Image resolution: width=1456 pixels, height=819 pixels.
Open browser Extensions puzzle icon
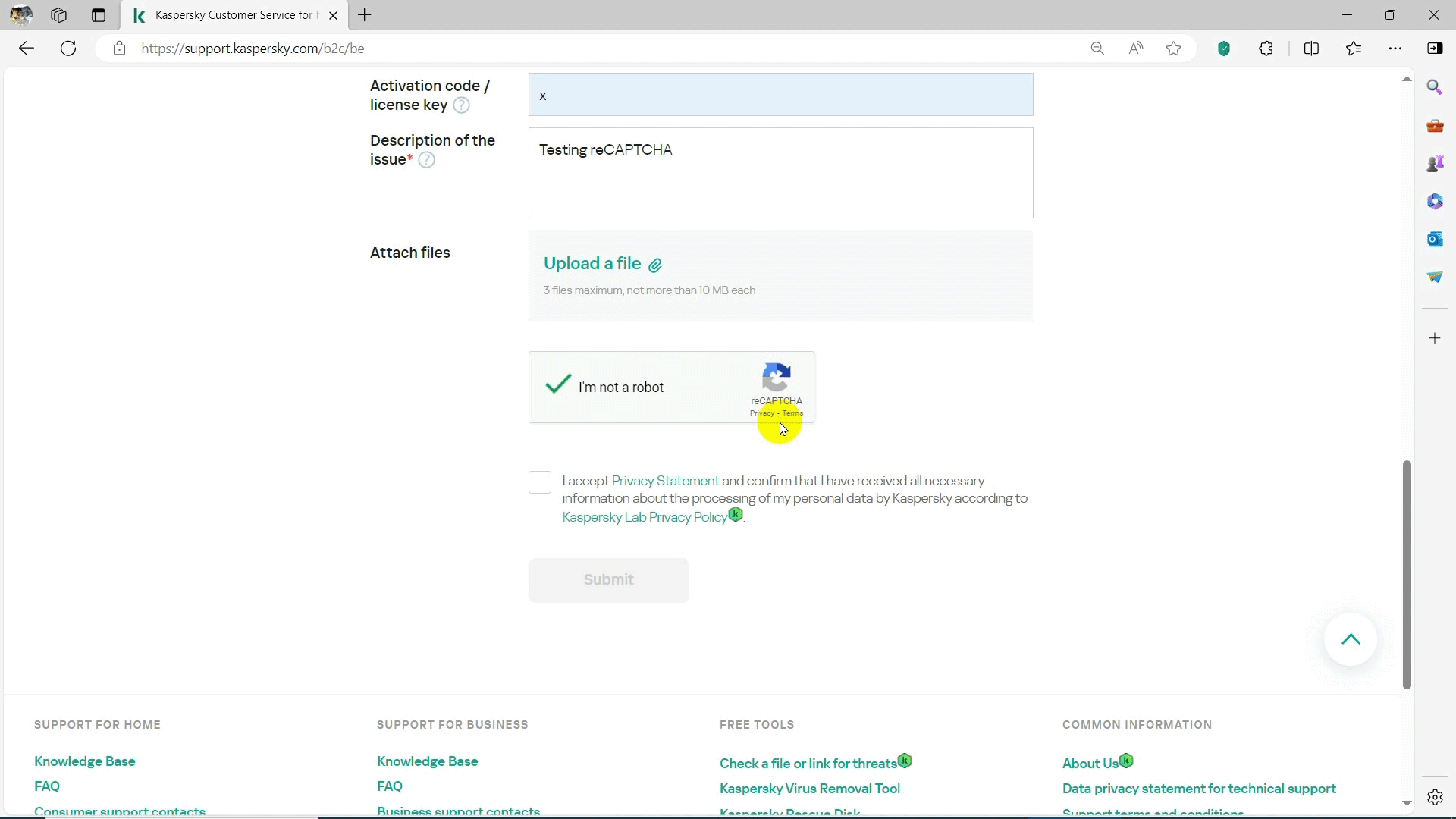point(1266,49)
